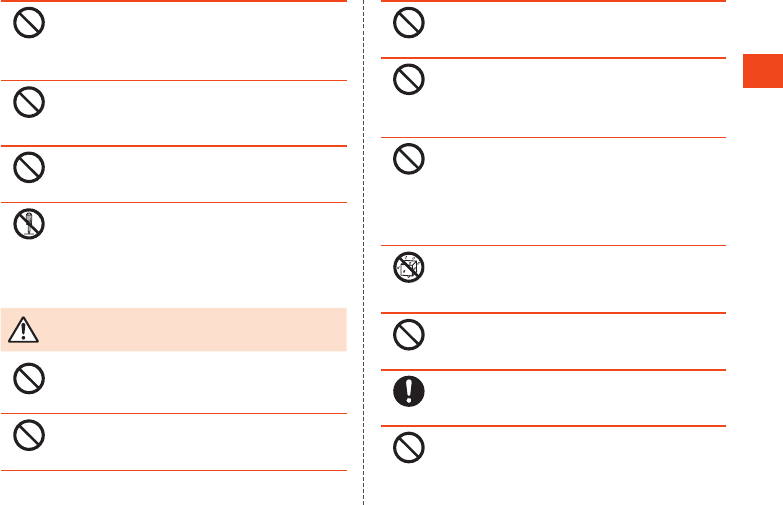Click prohibition icon beneath the exclamation icon
783x505 pixels.
[408, 448]
